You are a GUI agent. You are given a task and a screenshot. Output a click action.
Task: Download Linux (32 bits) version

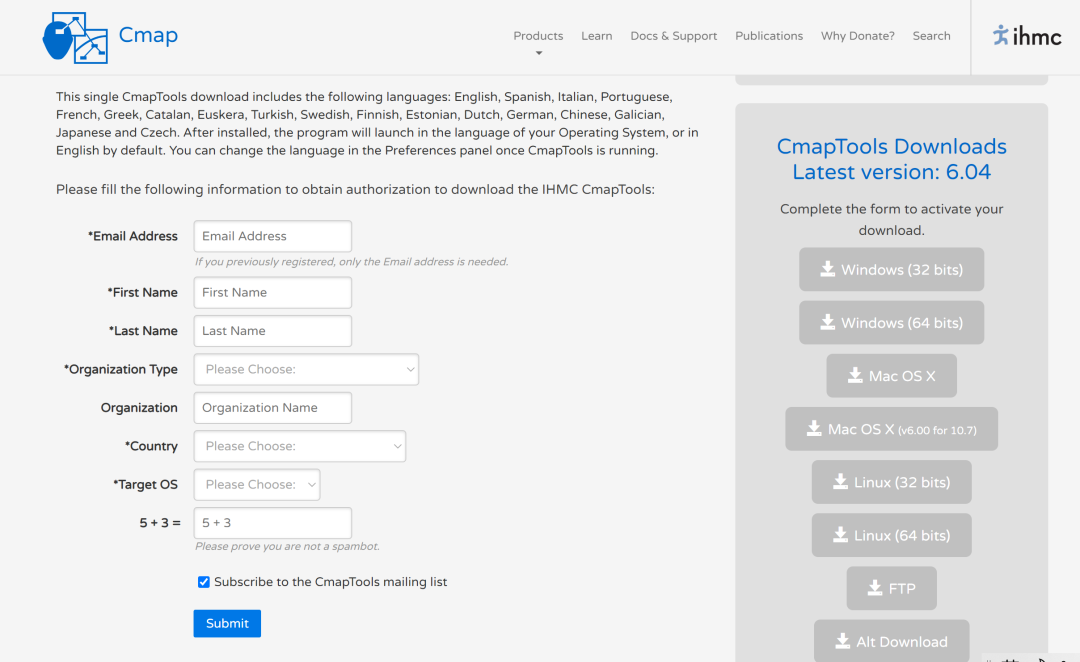coord(891,482)
